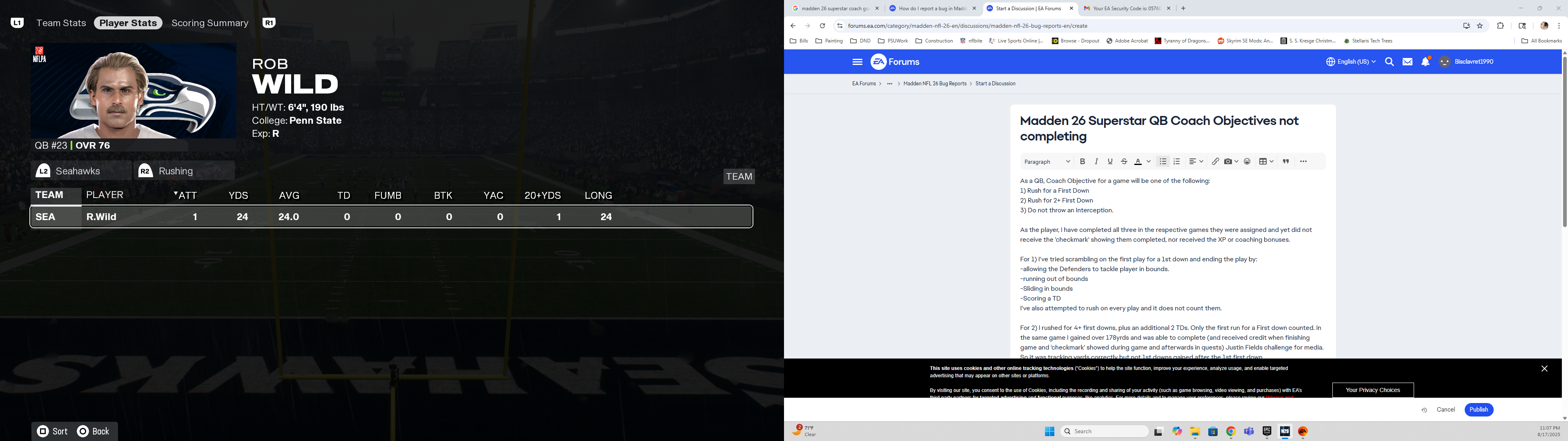Open the Windows Start menu
Viewport: 1568px width, 441px height.
pos(1049,431)
